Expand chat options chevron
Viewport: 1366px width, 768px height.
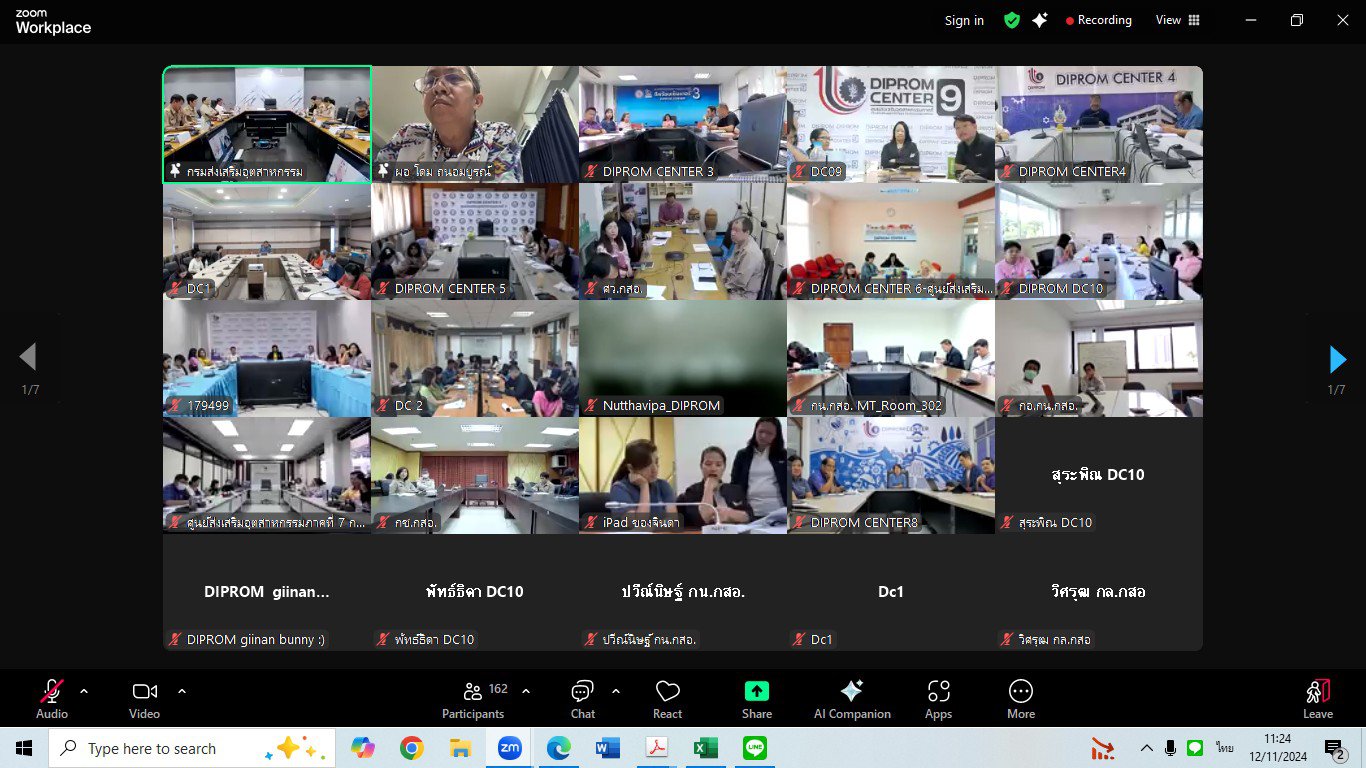[615, 691]
